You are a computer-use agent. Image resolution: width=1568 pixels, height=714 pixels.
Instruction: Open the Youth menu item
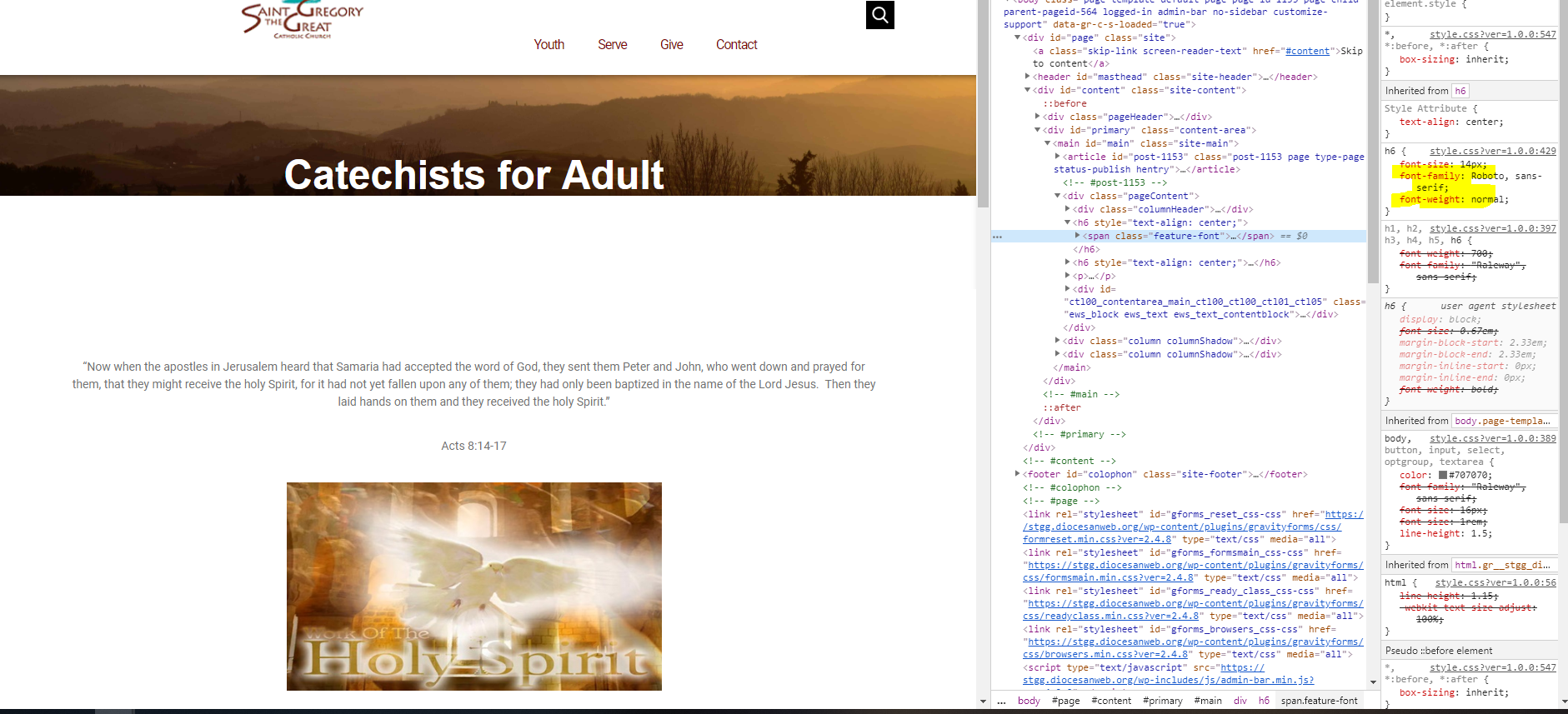pos(549,45)
